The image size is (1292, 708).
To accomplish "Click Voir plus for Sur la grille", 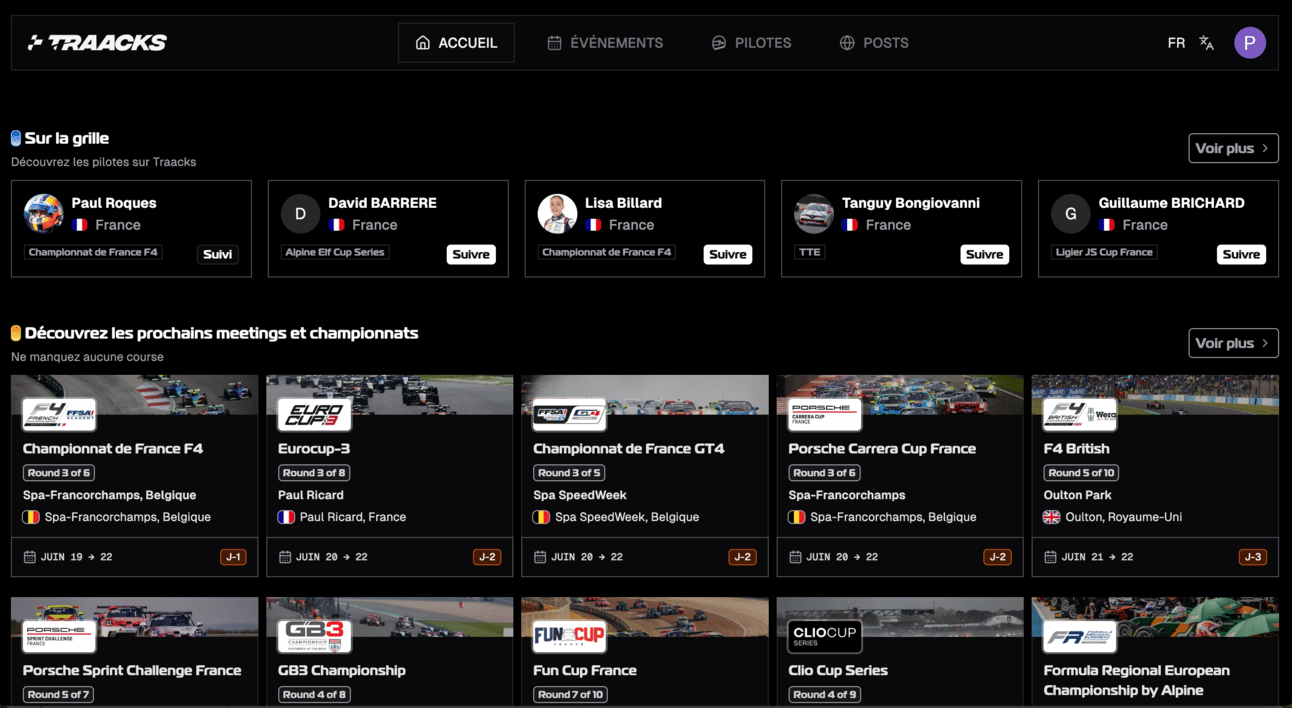I will click(x=1233, y=148).
